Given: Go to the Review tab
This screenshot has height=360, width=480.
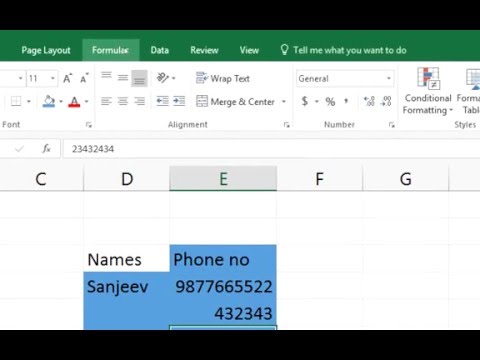Looking at the screenshot, I should point(204,50).
